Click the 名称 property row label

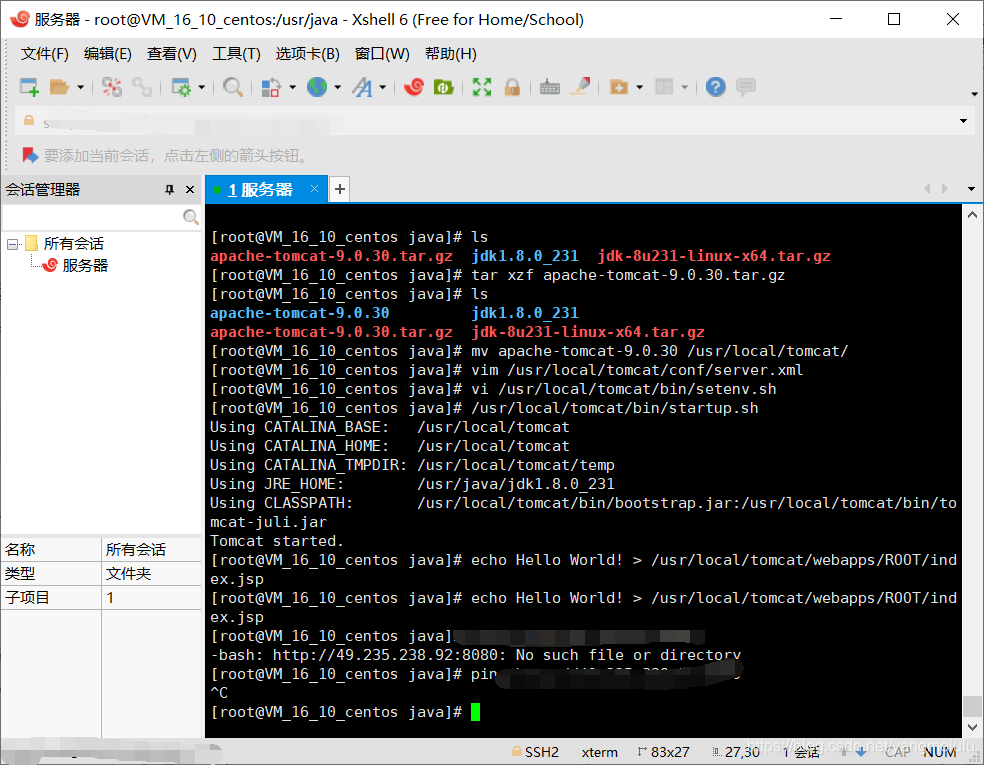(x=20, y=550)
